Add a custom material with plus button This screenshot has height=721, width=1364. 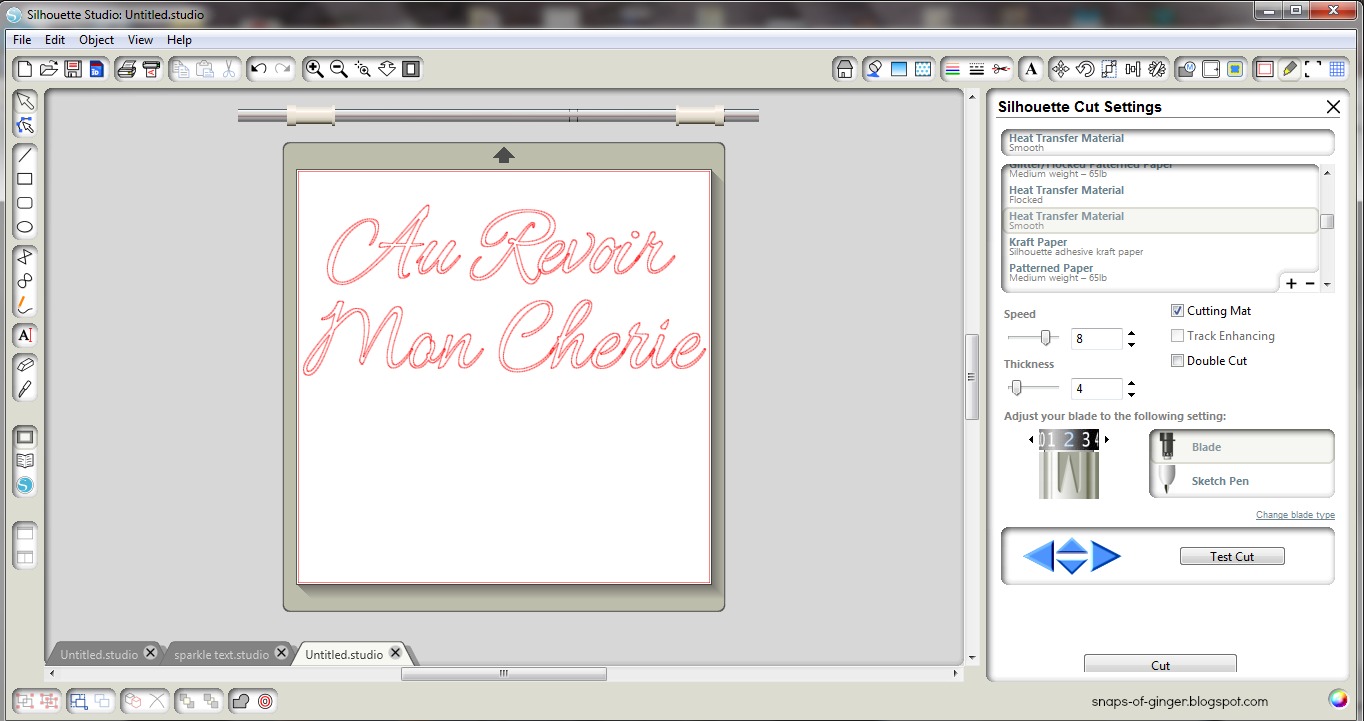coord(1291,284)
